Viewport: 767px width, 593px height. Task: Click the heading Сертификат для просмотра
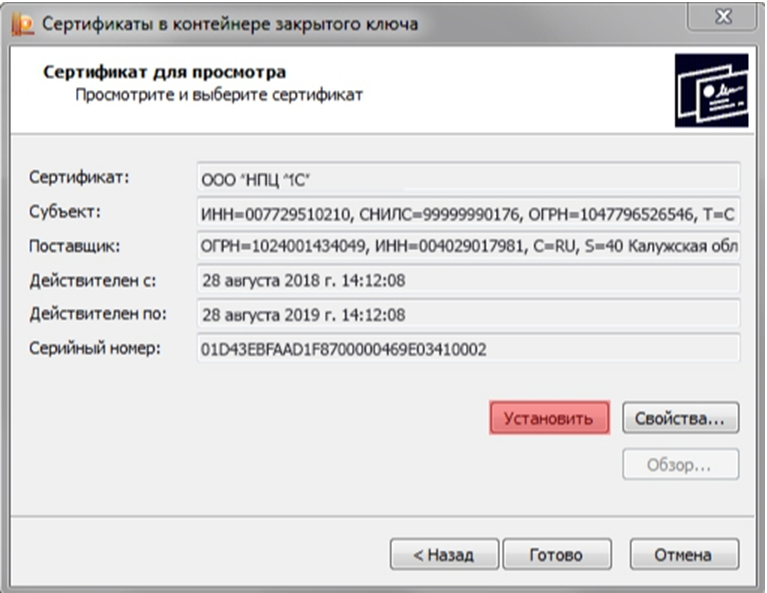[165, 72]
